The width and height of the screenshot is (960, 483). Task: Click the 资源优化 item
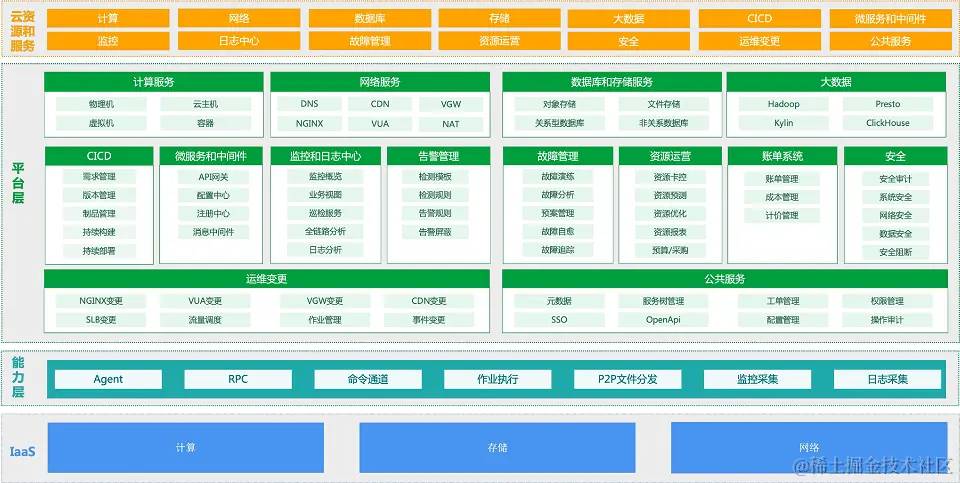tap(670, 214)
